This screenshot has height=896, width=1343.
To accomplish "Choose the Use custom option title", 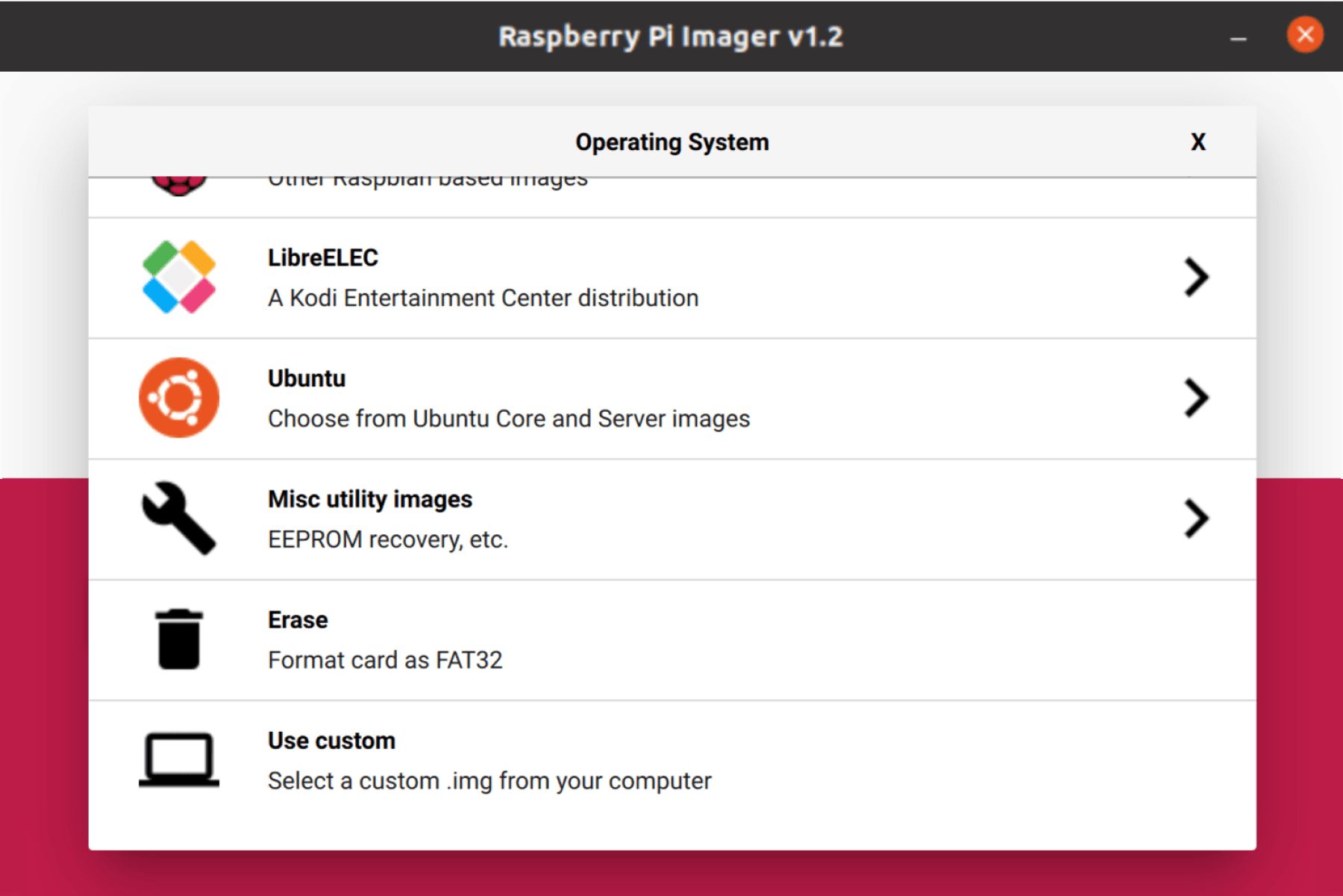I will point(332,741).
